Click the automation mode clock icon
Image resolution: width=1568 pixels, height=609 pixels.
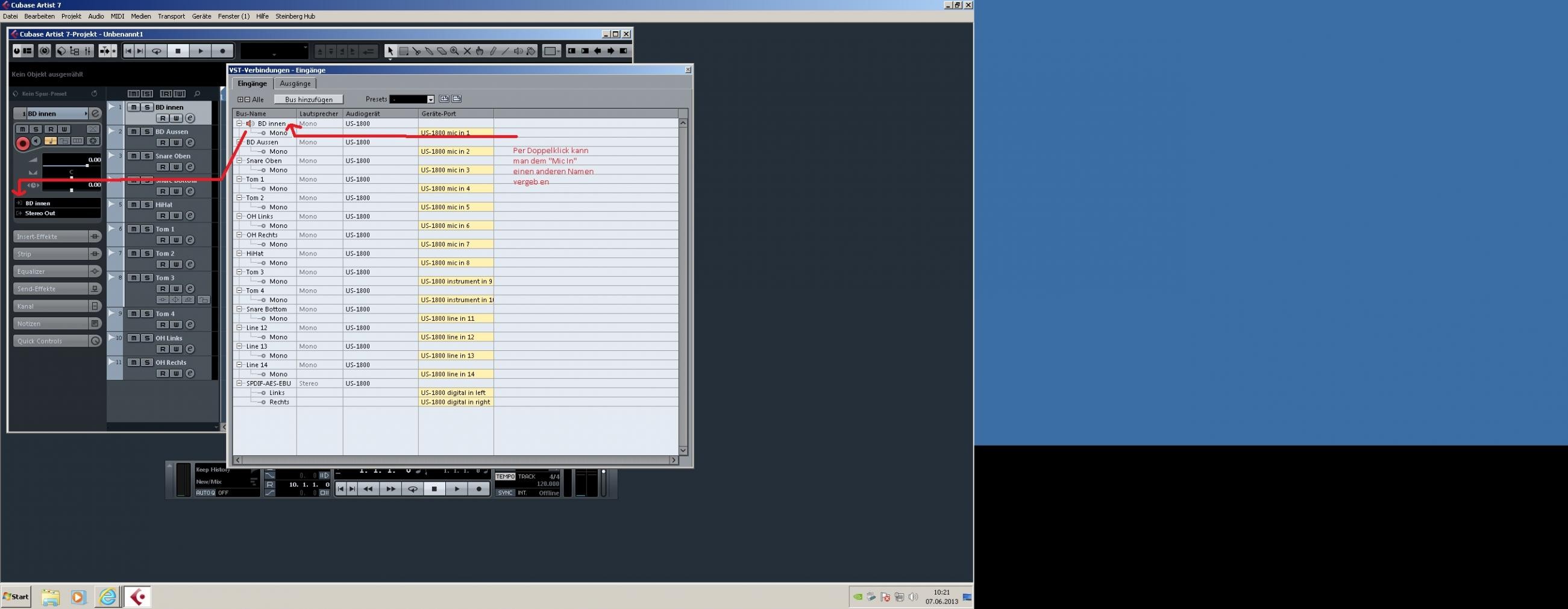(45, 51)
